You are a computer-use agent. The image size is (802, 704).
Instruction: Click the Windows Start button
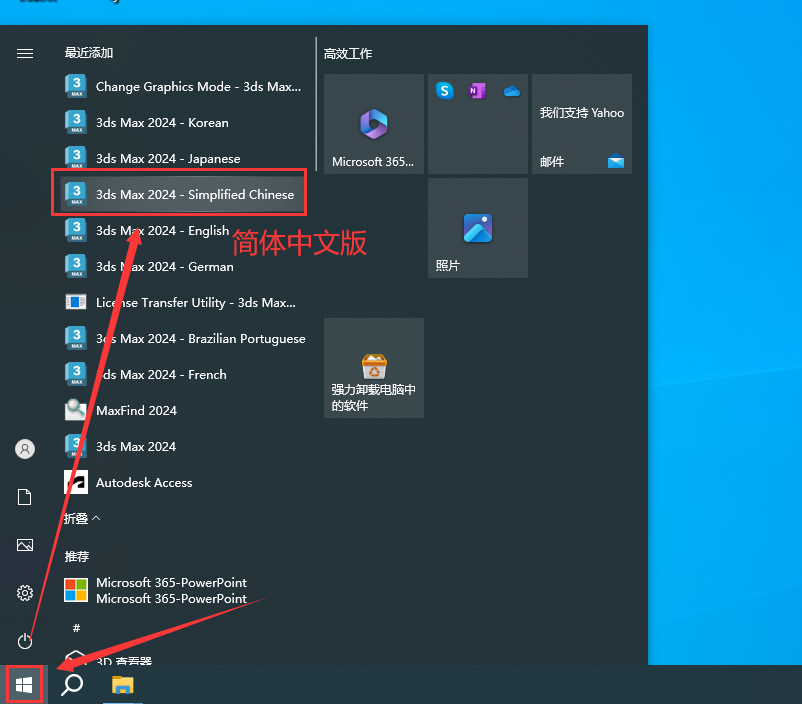(25, 685)
